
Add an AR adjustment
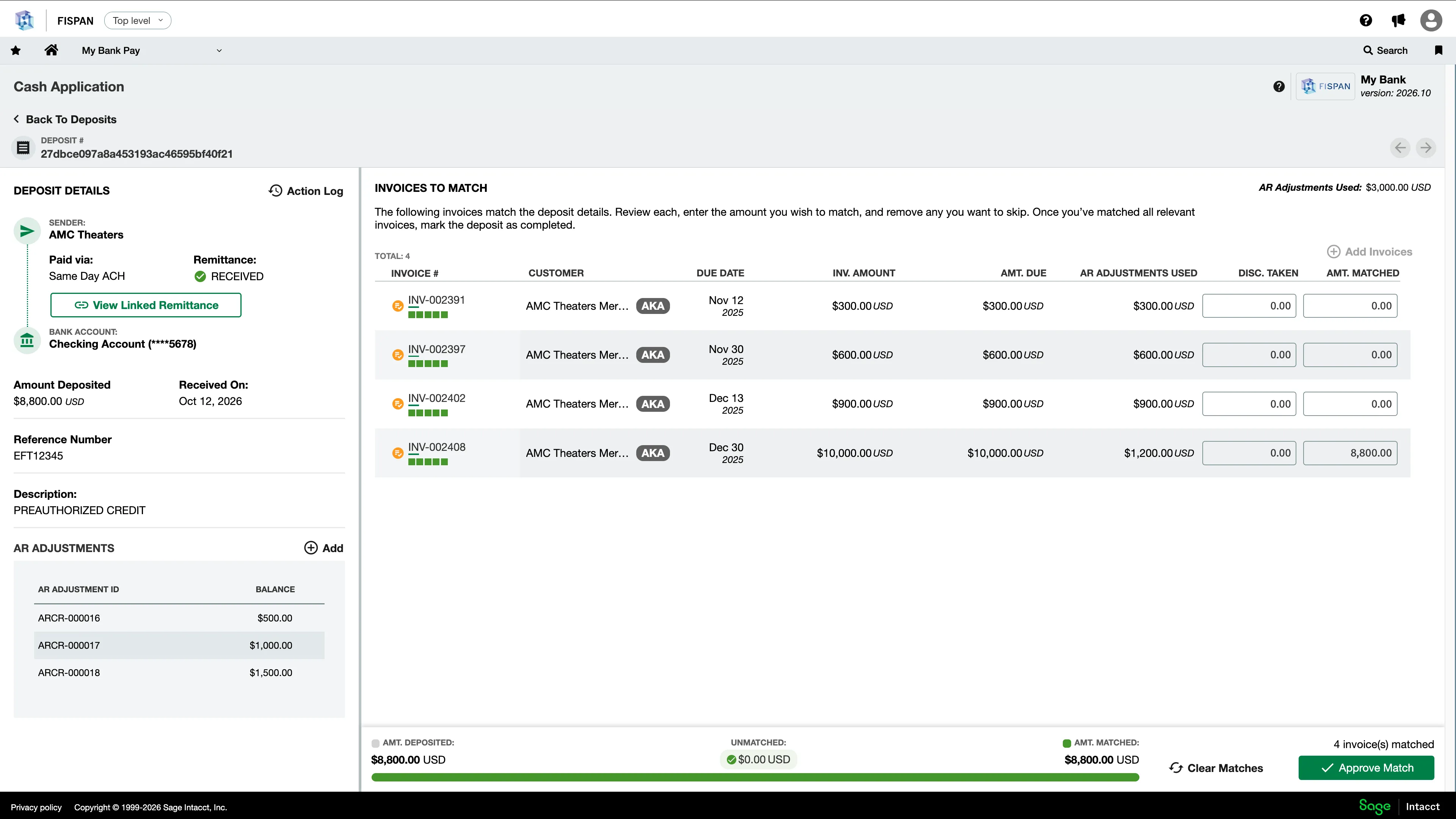(x=324, y=548)
